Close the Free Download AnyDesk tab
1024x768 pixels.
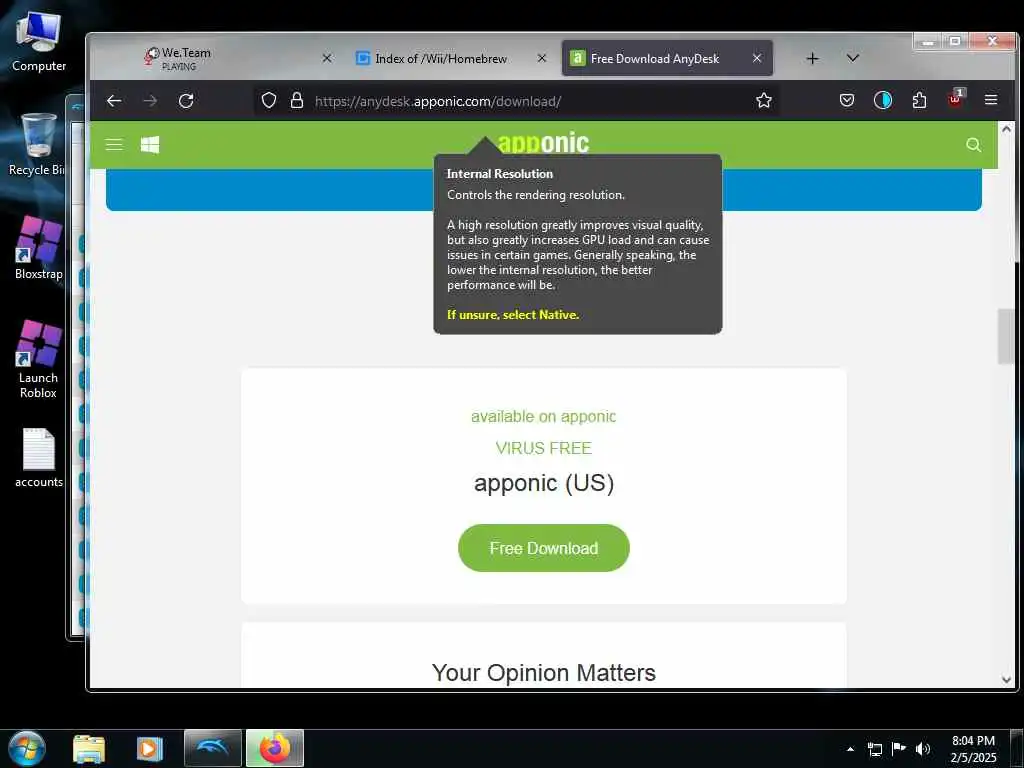tap(757, 58)
